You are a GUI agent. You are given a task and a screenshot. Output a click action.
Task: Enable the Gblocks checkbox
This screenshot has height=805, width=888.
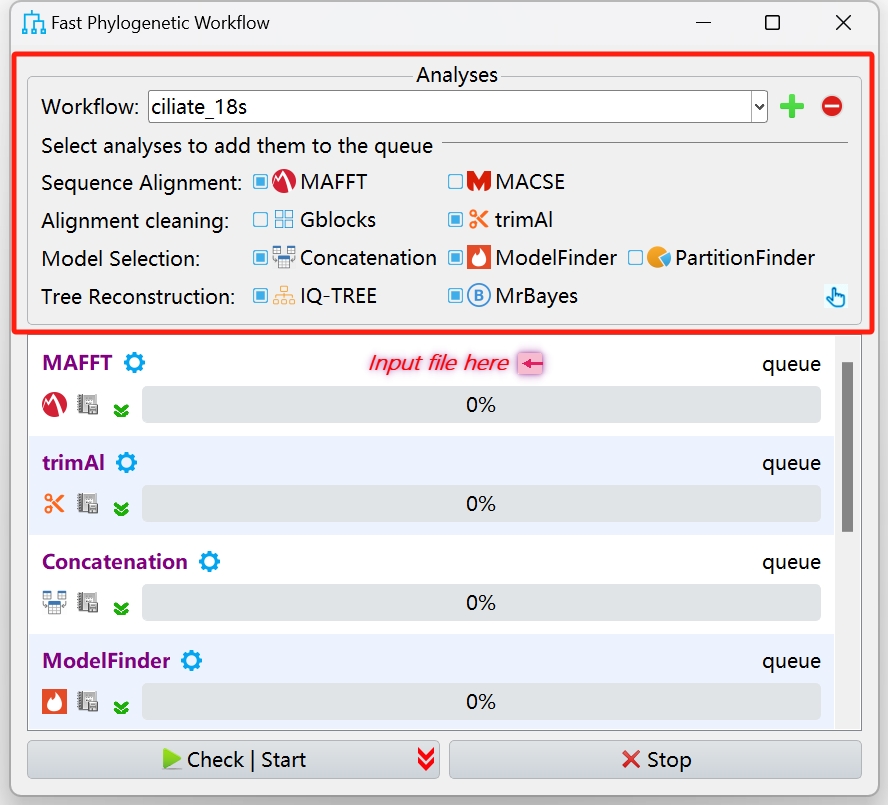(260, 220)
